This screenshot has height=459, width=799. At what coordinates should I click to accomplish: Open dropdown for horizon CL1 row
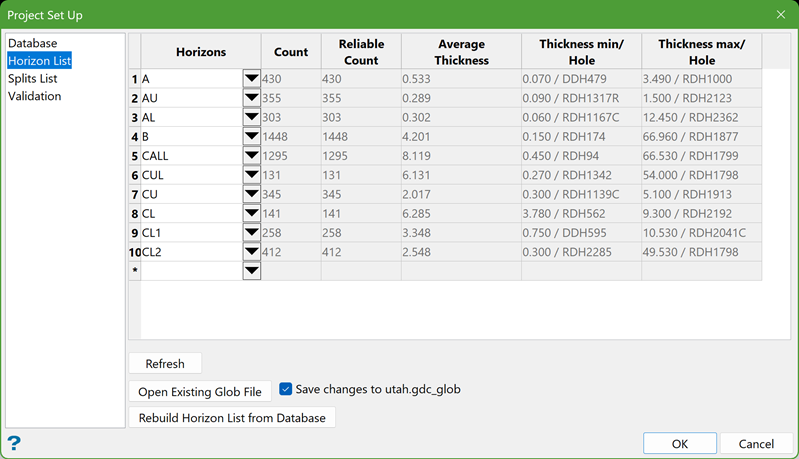(x=252, y=233)
